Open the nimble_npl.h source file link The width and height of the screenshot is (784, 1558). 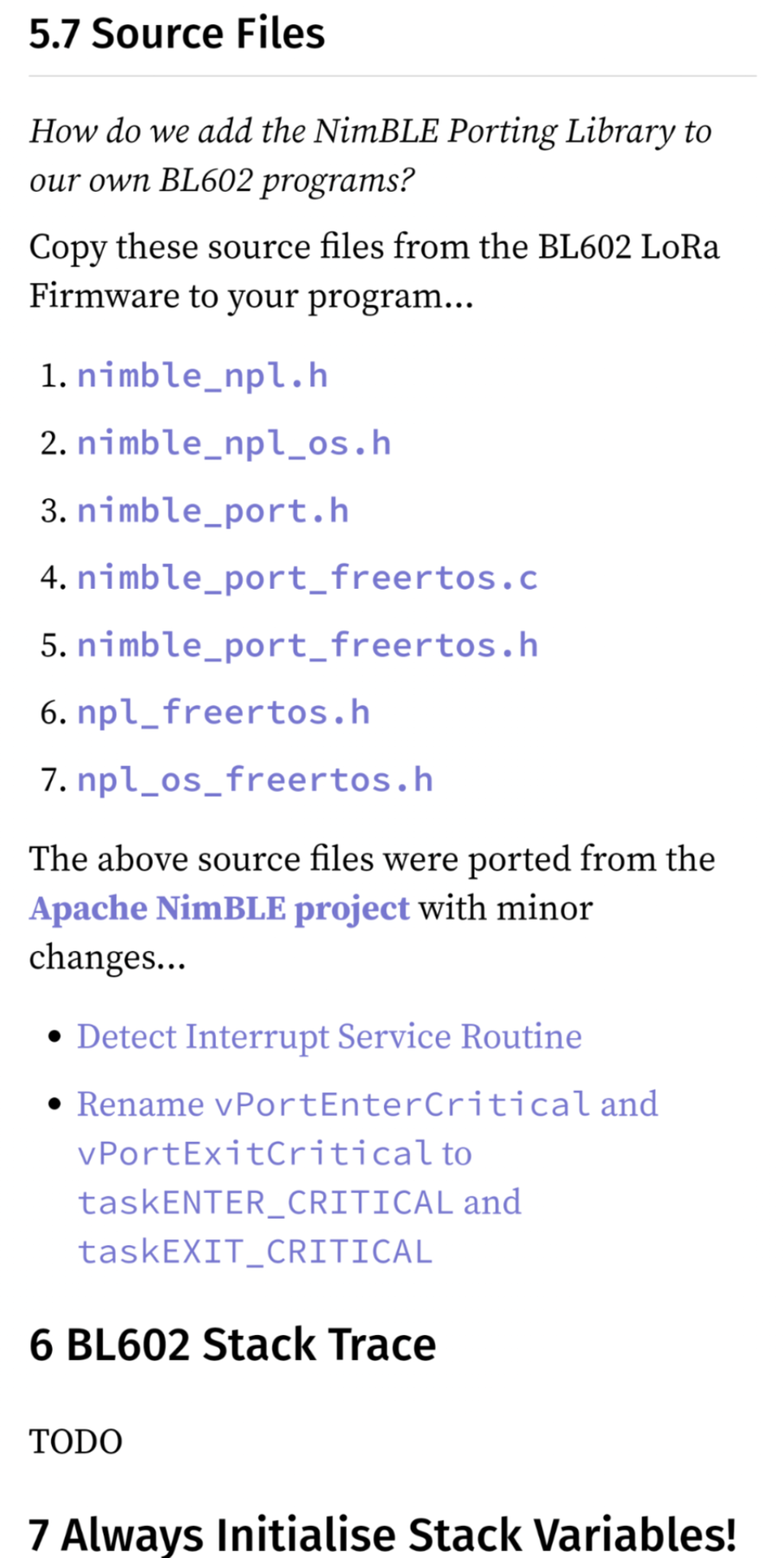click(202, 376)
